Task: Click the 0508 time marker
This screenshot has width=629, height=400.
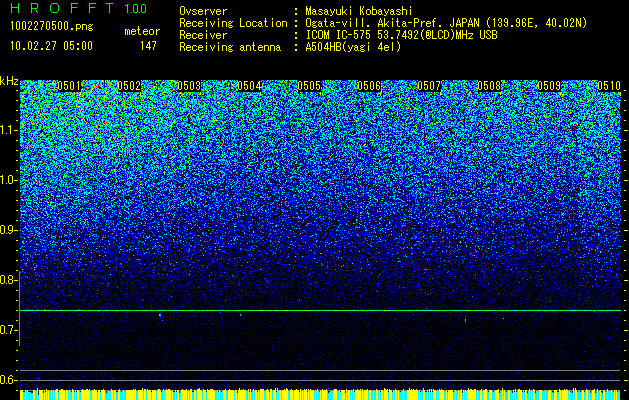Action: pos(489,86)
